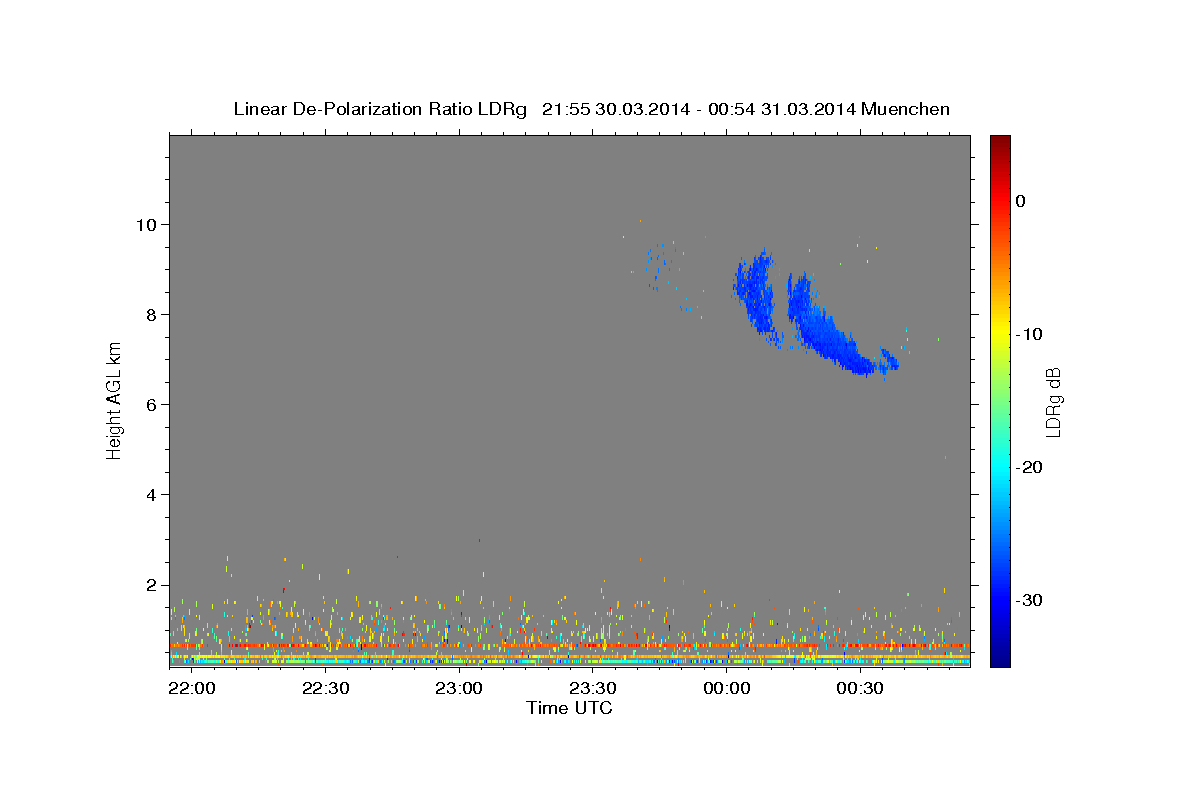Image resolution: width=1200 pixels, height=800 pixels.
Task: Click the plot title mentioning Muenchen
Action: click(x=592, y=109)
